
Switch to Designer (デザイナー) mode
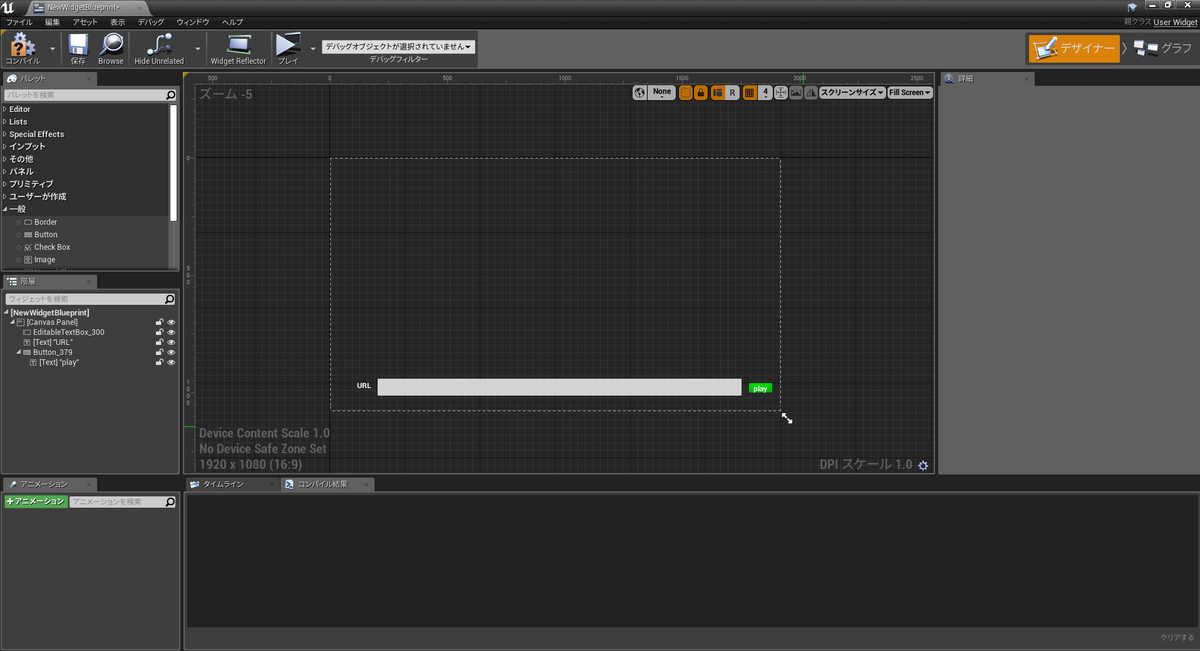1074,48
